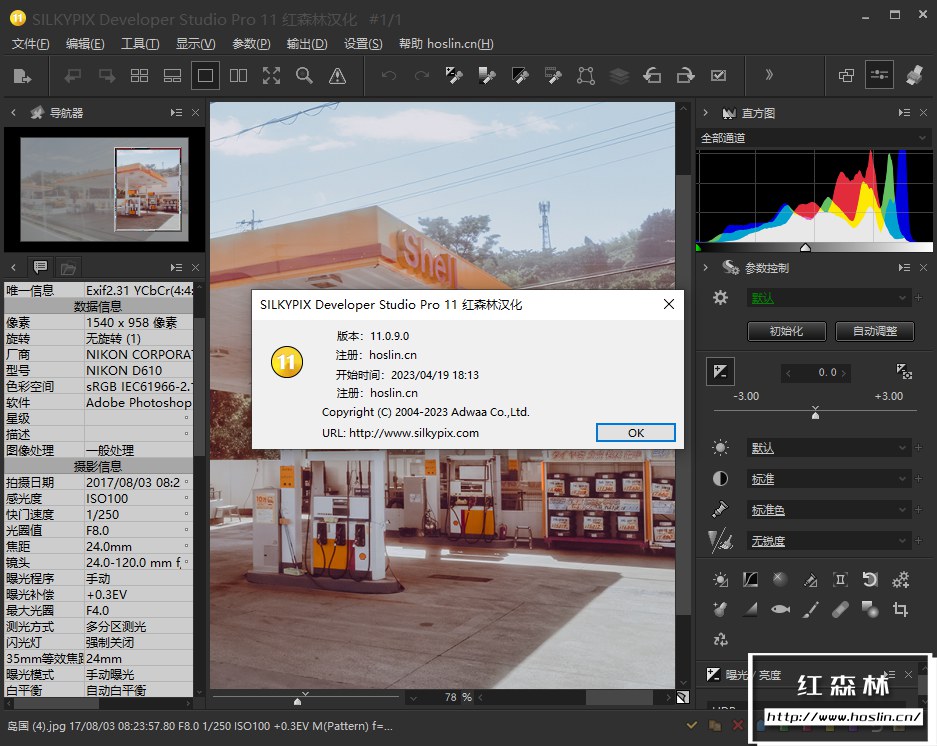Click the fit-to-screen arrows icon
Image resolution: width=937 pixels, height=746 pixels.
coord(271,75)
